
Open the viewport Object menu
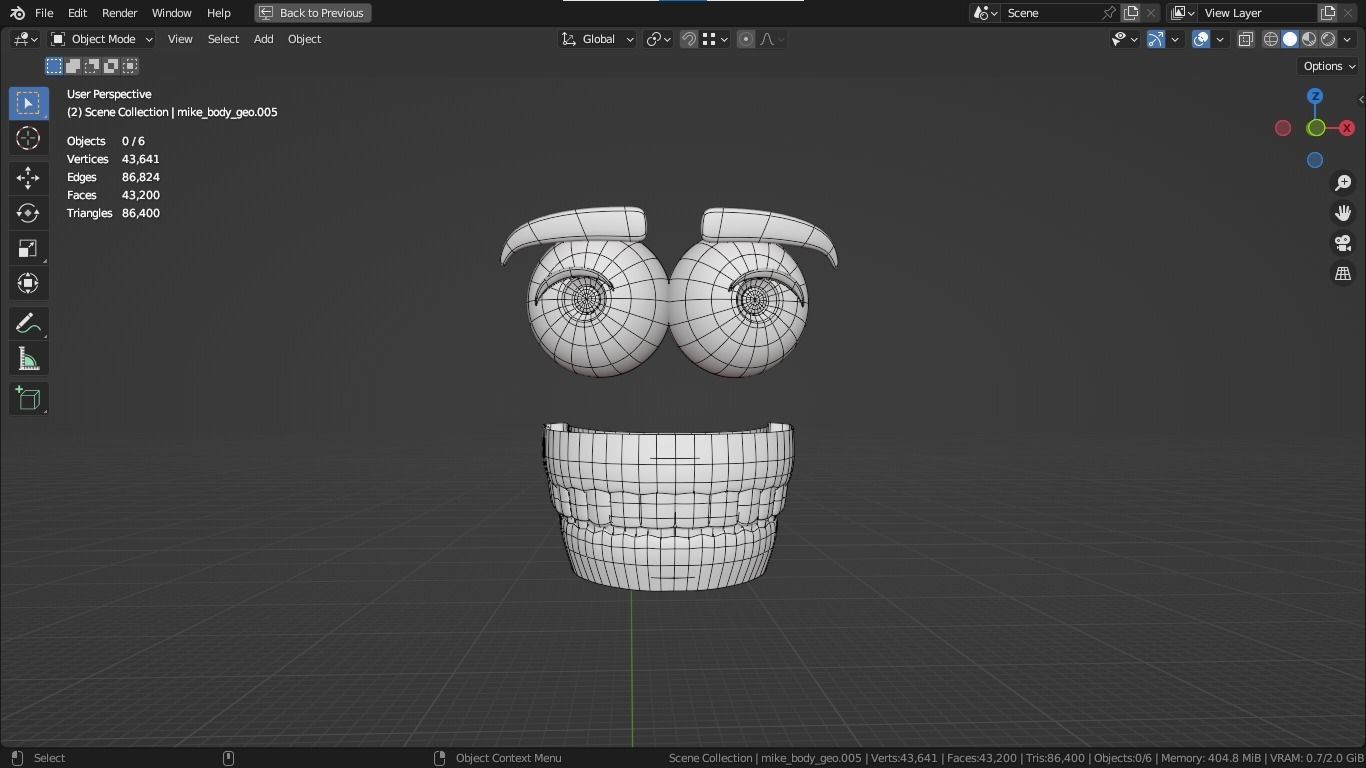(304, 39)
